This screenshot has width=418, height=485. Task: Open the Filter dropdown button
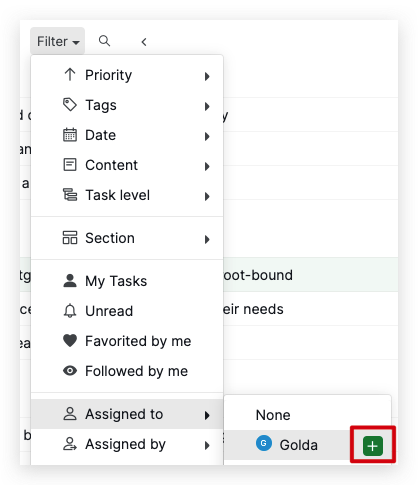pyautogui.click(x=58, y=41)
